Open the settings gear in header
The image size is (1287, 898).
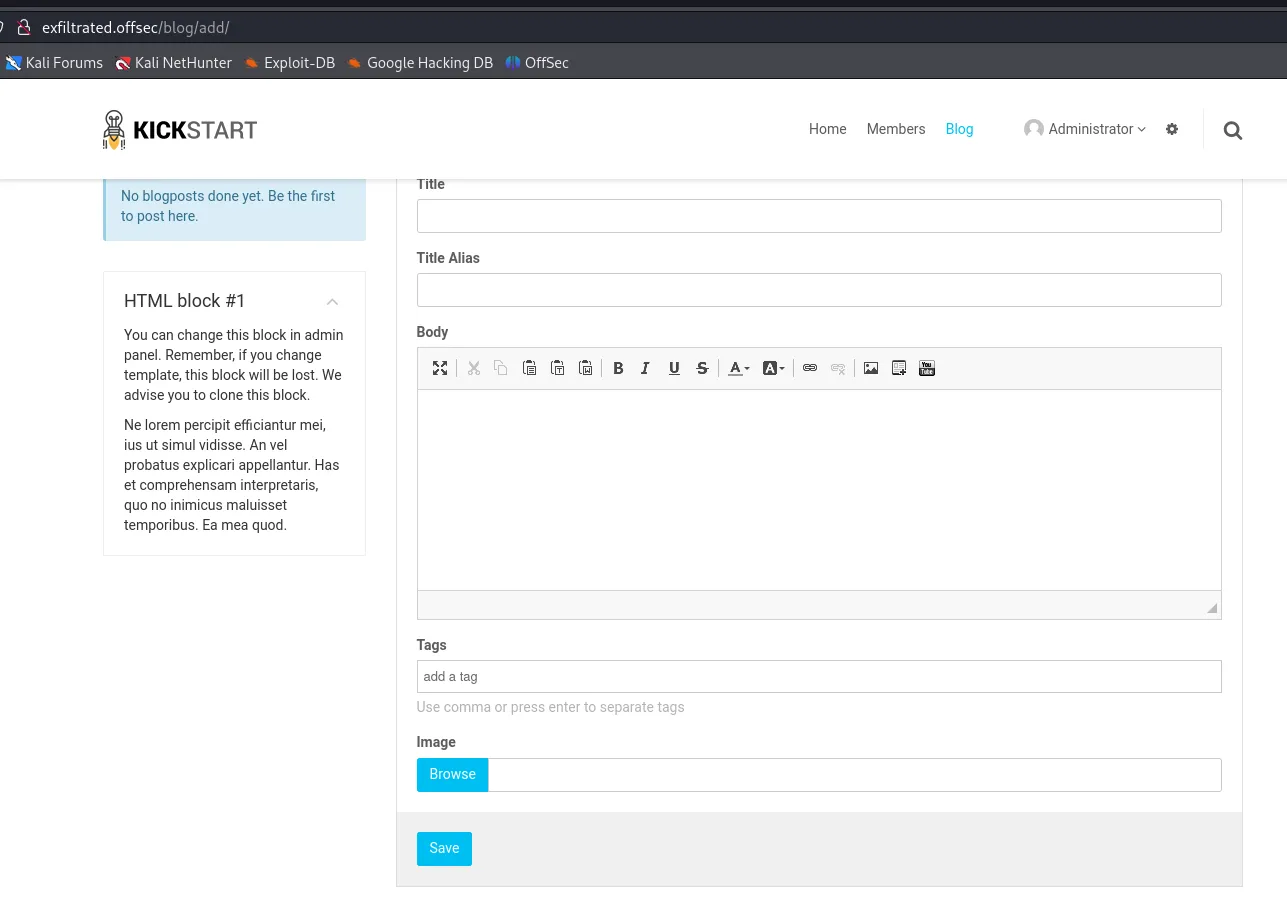(1172, 129)
